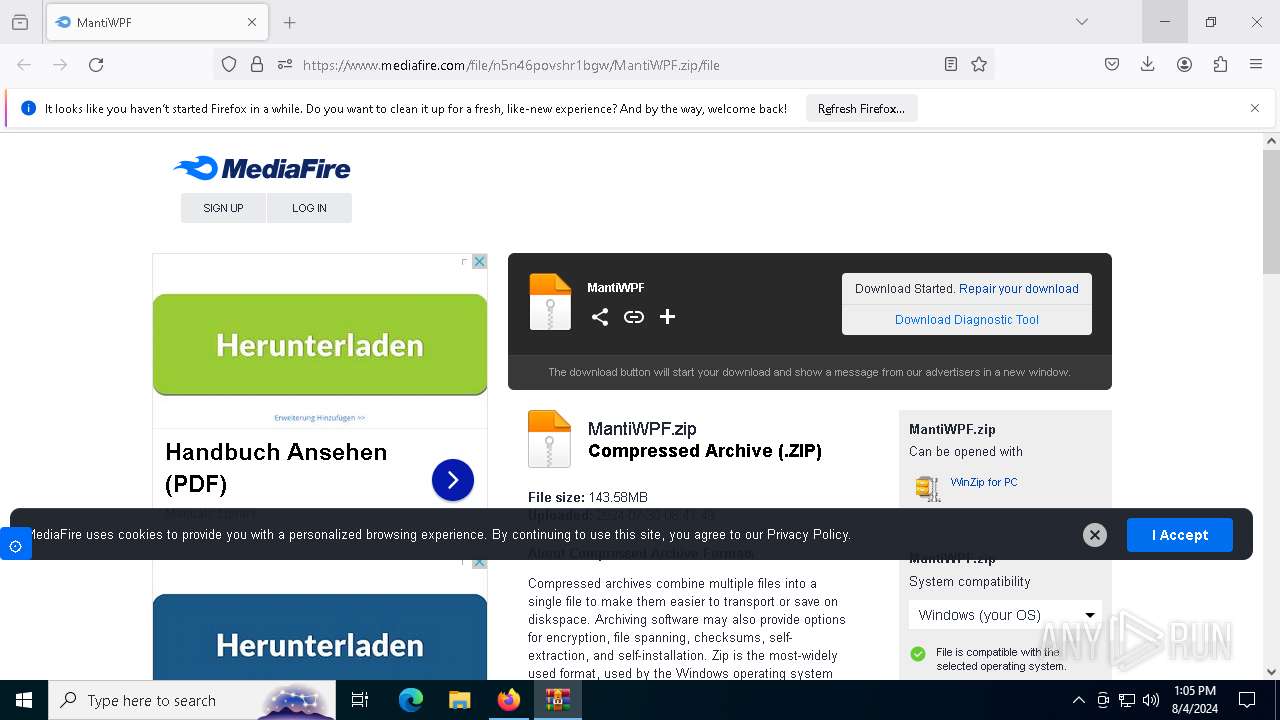The image size is (1280, 720).
Task: Launch Microsoft Edge from taskbar
Action: point(411,700)
